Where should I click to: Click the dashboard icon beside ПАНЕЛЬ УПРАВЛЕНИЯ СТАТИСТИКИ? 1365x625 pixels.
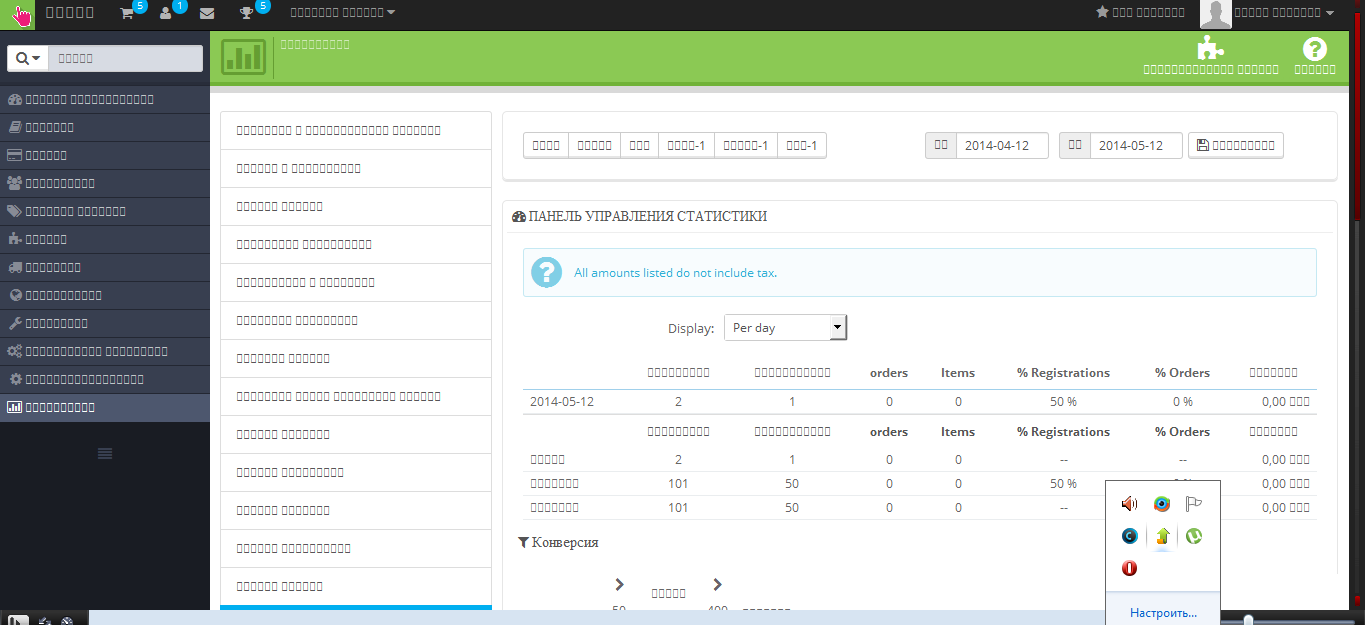point(518,217)
